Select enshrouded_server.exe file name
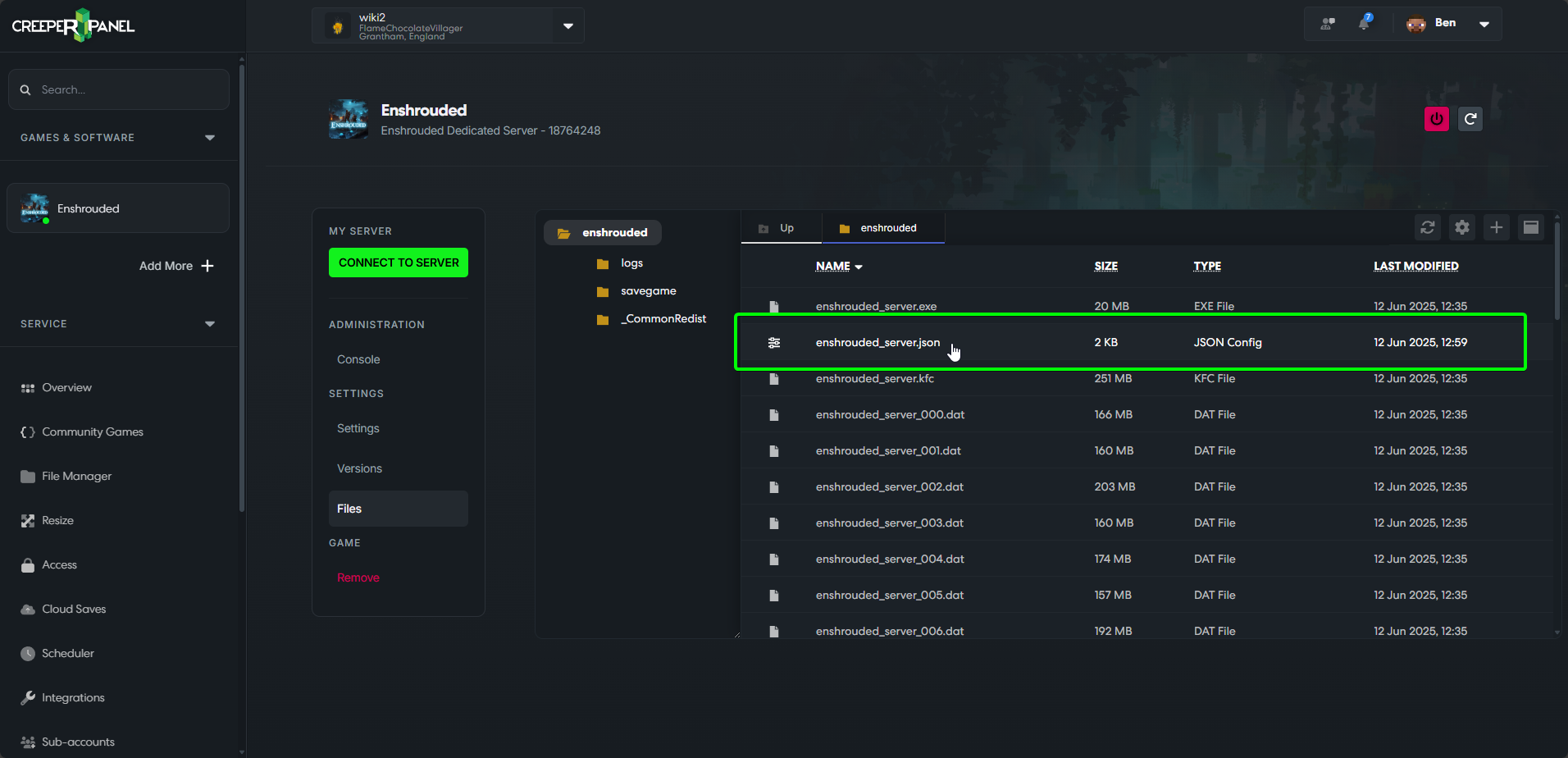1568x758 pixels. pyautogui.click(x=876, y=307)
